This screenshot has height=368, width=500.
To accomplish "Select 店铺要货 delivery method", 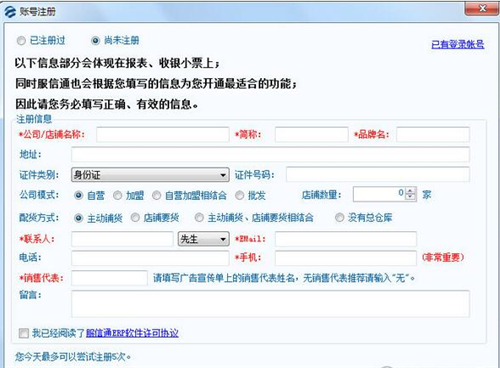I will (x=135, y=218).
